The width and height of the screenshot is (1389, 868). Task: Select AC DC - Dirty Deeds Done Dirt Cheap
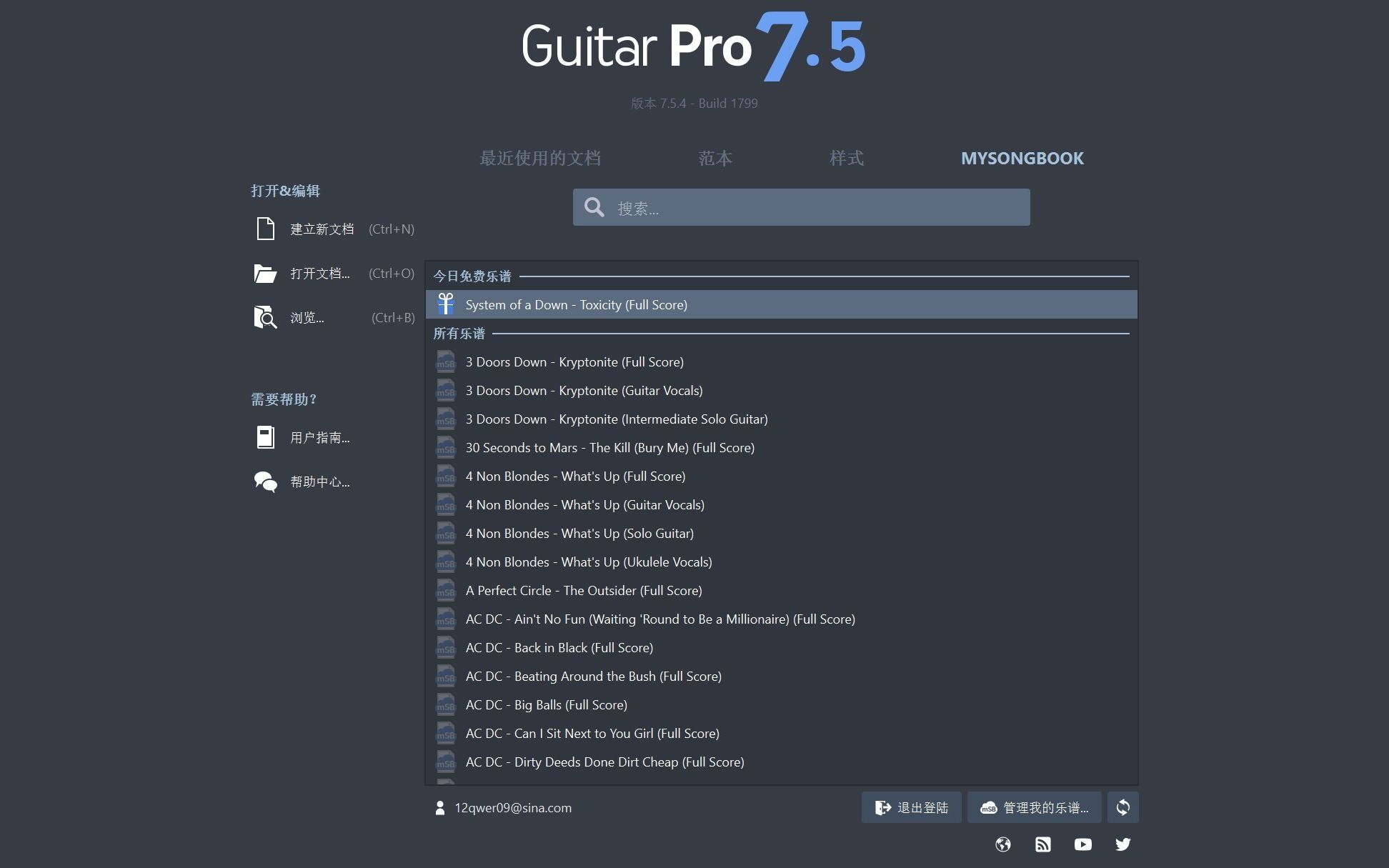point(781,762)
